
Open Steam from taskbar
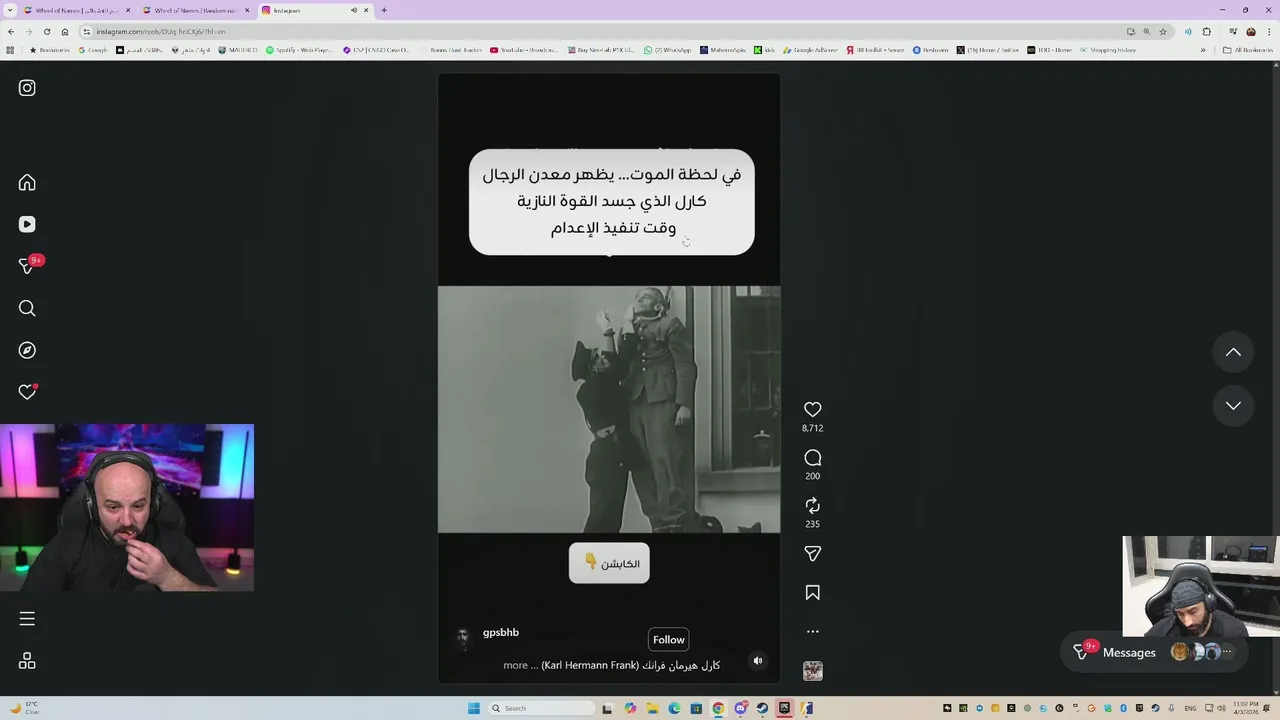coord(762,708)
